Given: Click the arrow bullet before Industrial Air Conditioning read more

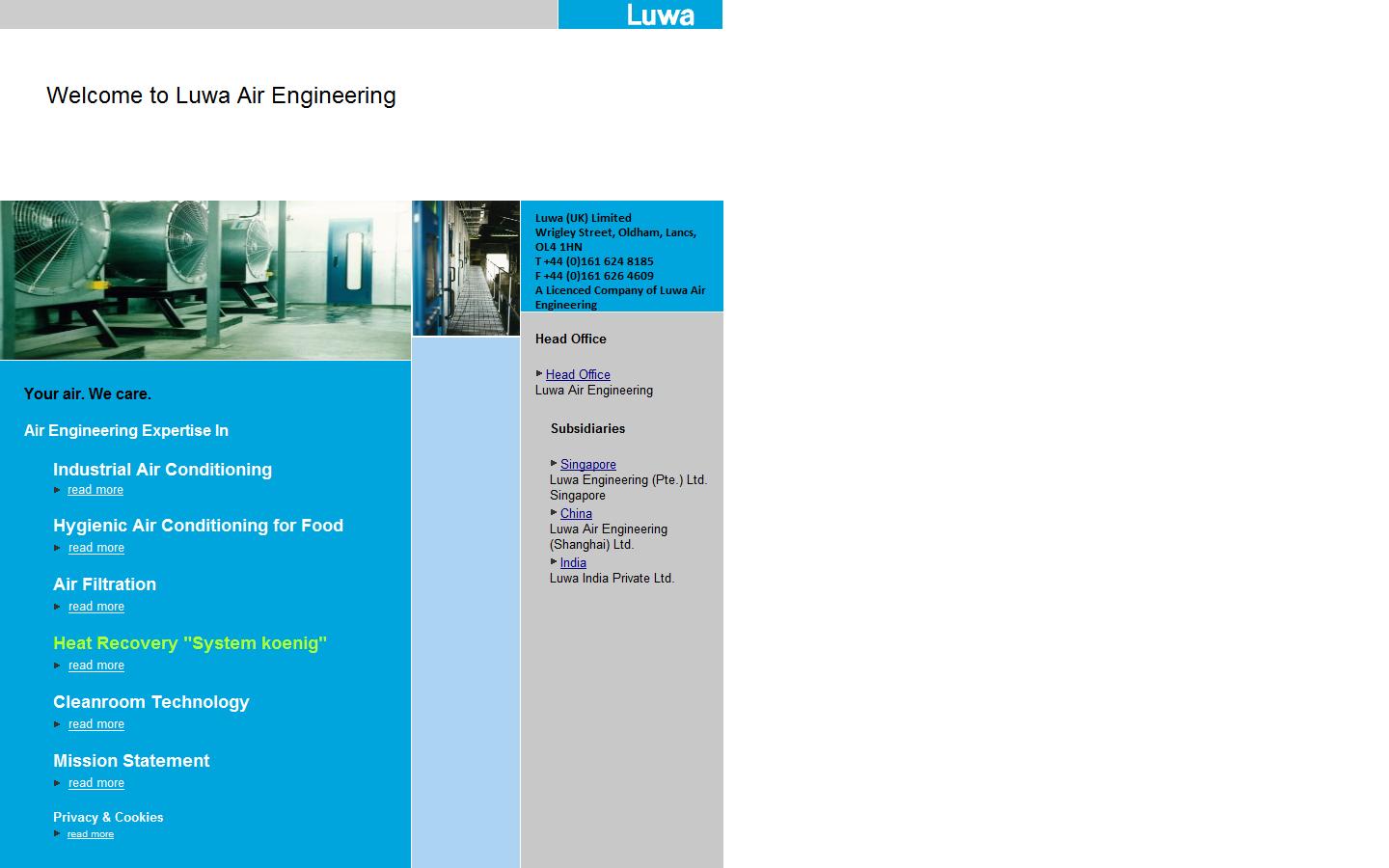Looking at the screenshot, I should pyautogui.click(x=58, y=490).
